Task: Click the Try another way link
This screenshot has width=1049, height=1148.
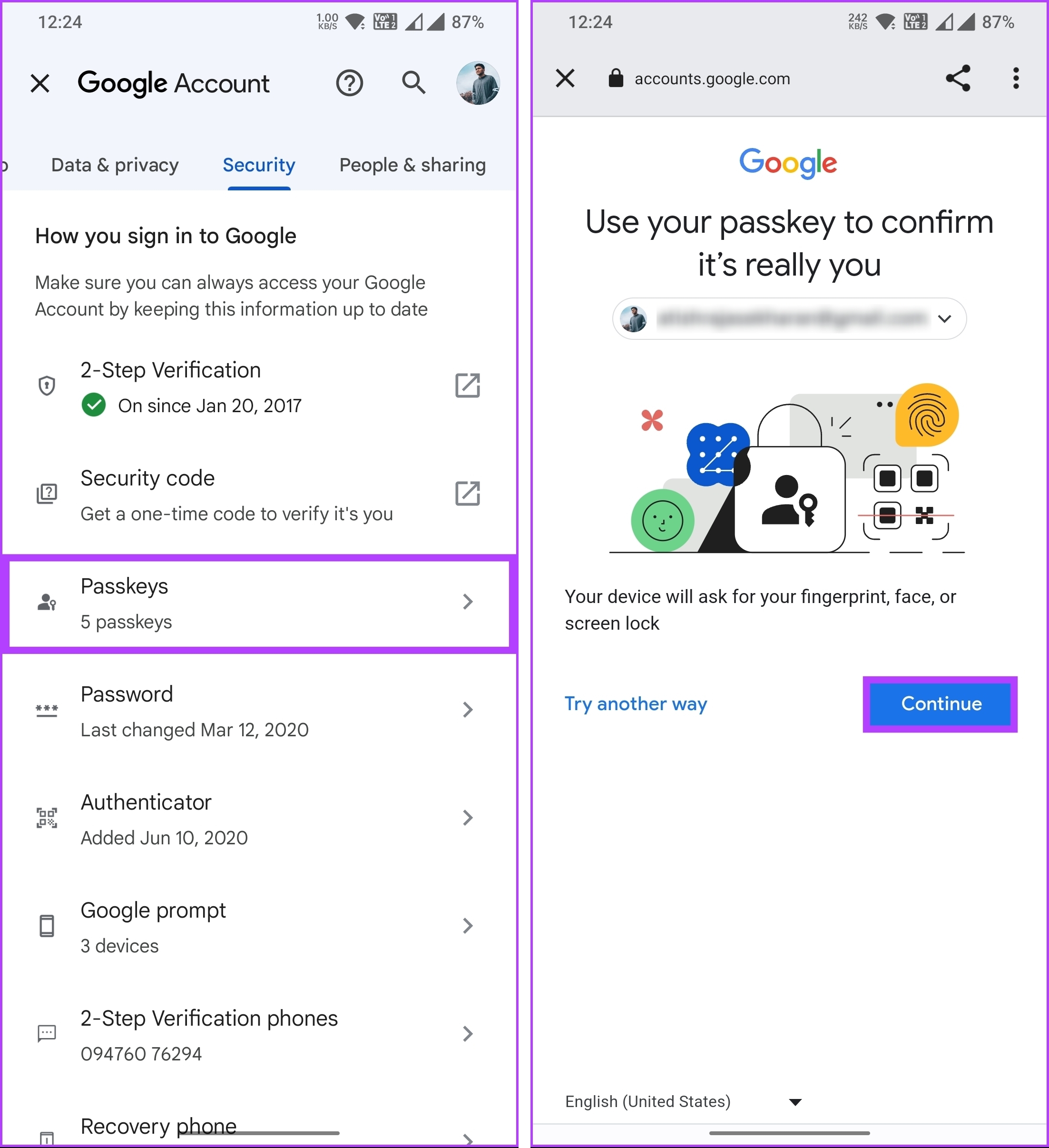Action: click(636, 704)
